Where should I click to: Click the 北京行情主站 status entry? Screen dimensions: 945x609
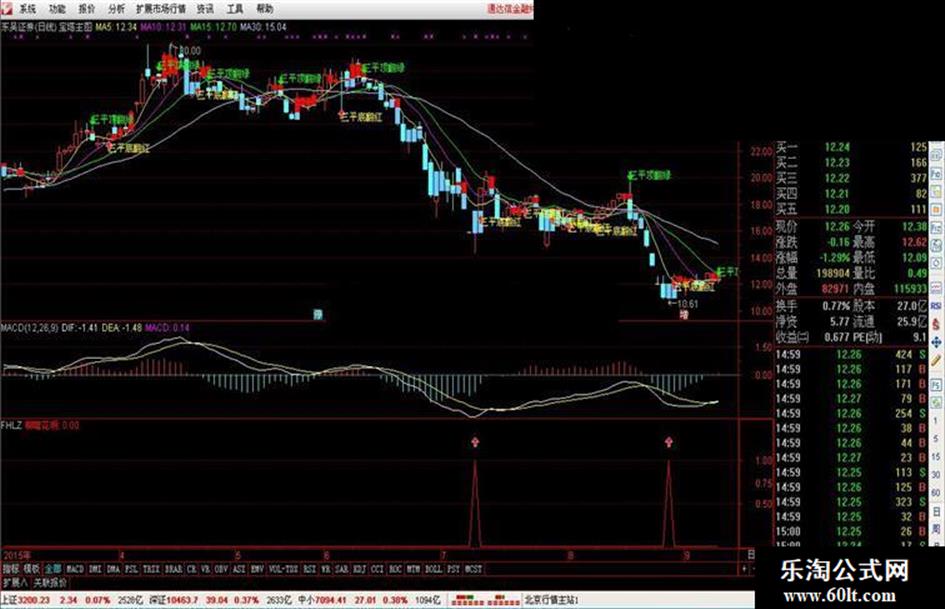pyautogui.click(x=551, y=600)
